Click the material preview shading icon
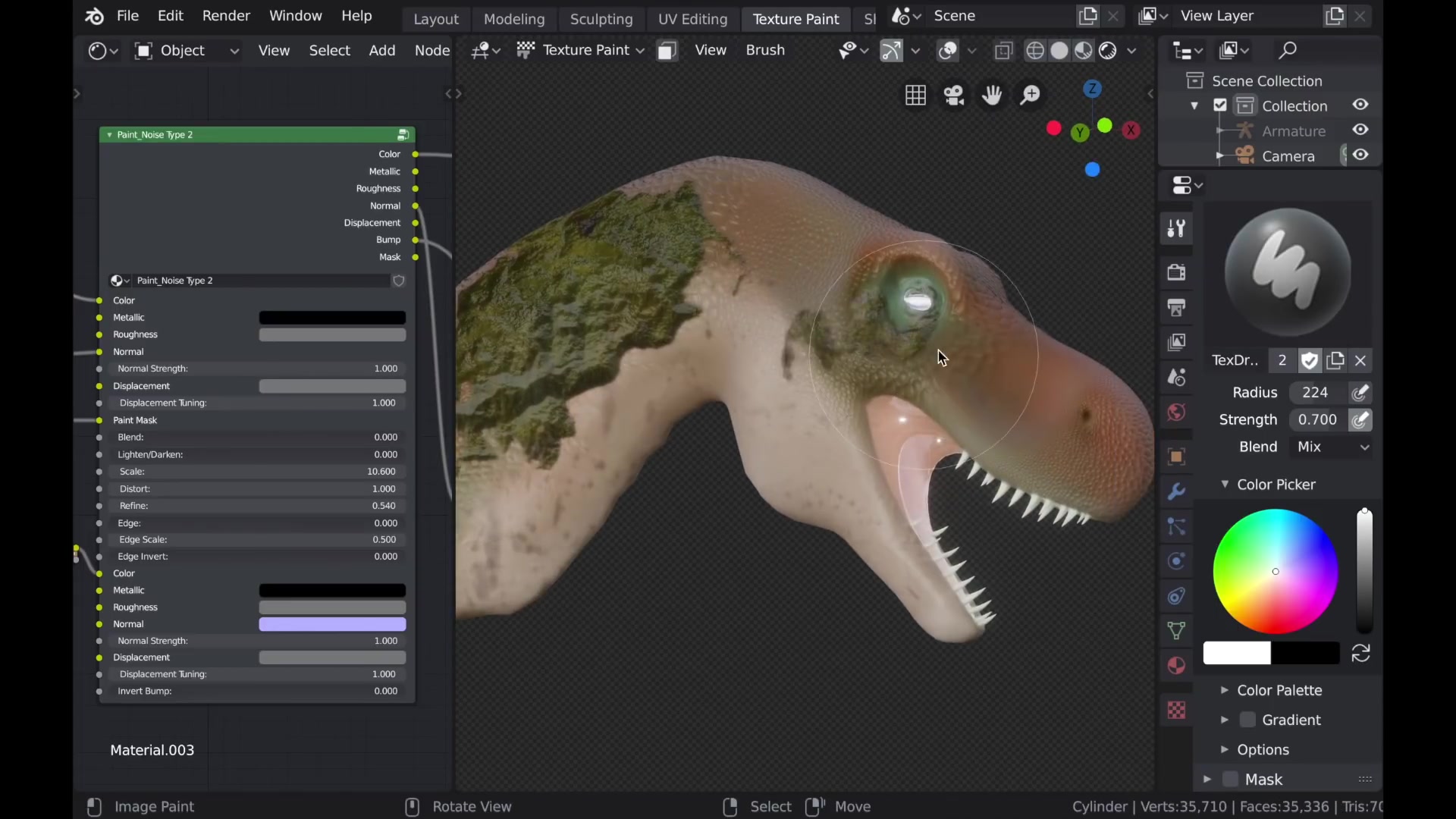 [x=1084, y=50]
